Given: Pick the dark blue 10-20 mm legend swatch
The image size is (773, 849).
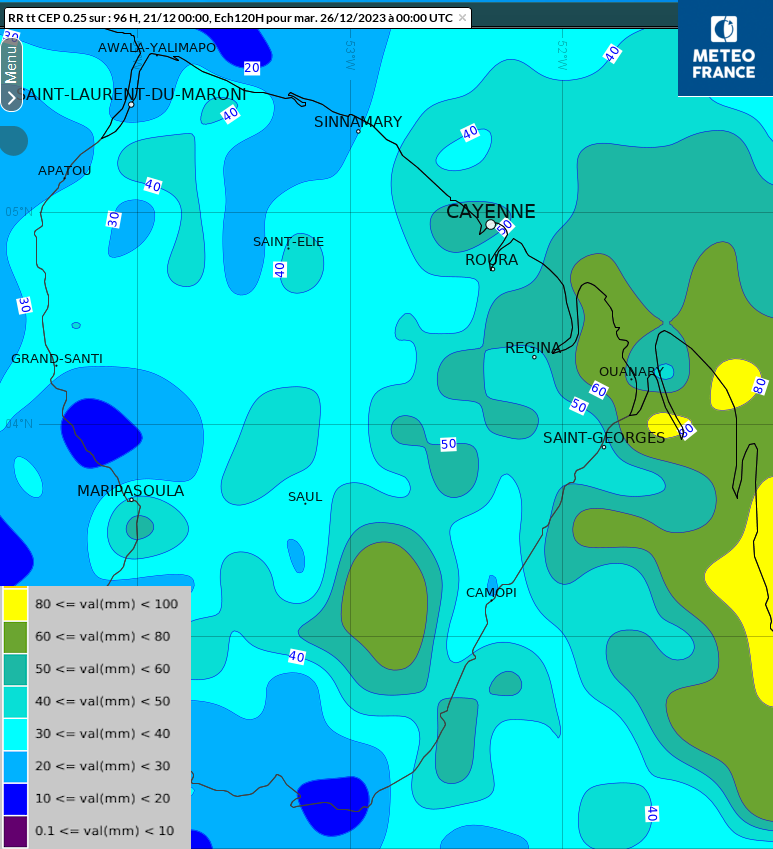Looking at the screenshot, I should (15, 798).
